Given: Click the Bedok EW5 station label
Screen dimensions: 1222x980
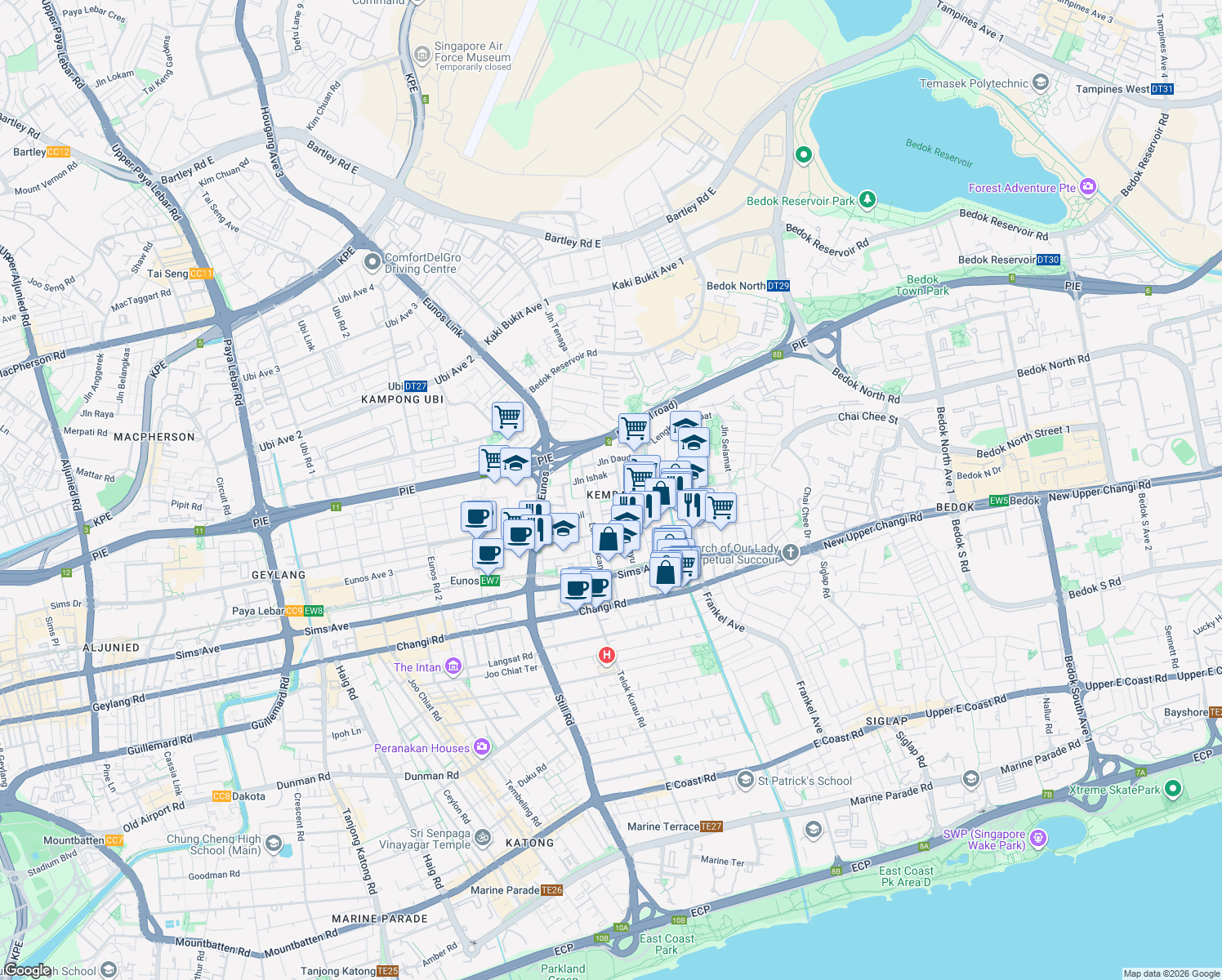Looking at the screenshot, I should [x=1015, y=501].
